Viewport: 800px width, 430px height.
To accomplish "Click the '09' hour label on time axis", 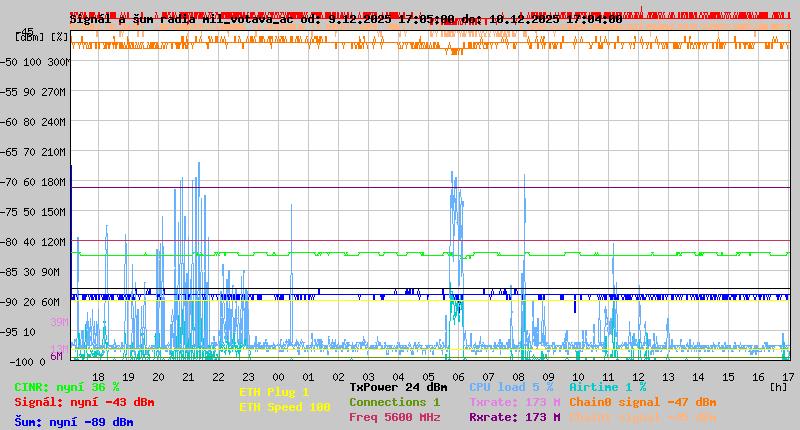I will 548,377.
